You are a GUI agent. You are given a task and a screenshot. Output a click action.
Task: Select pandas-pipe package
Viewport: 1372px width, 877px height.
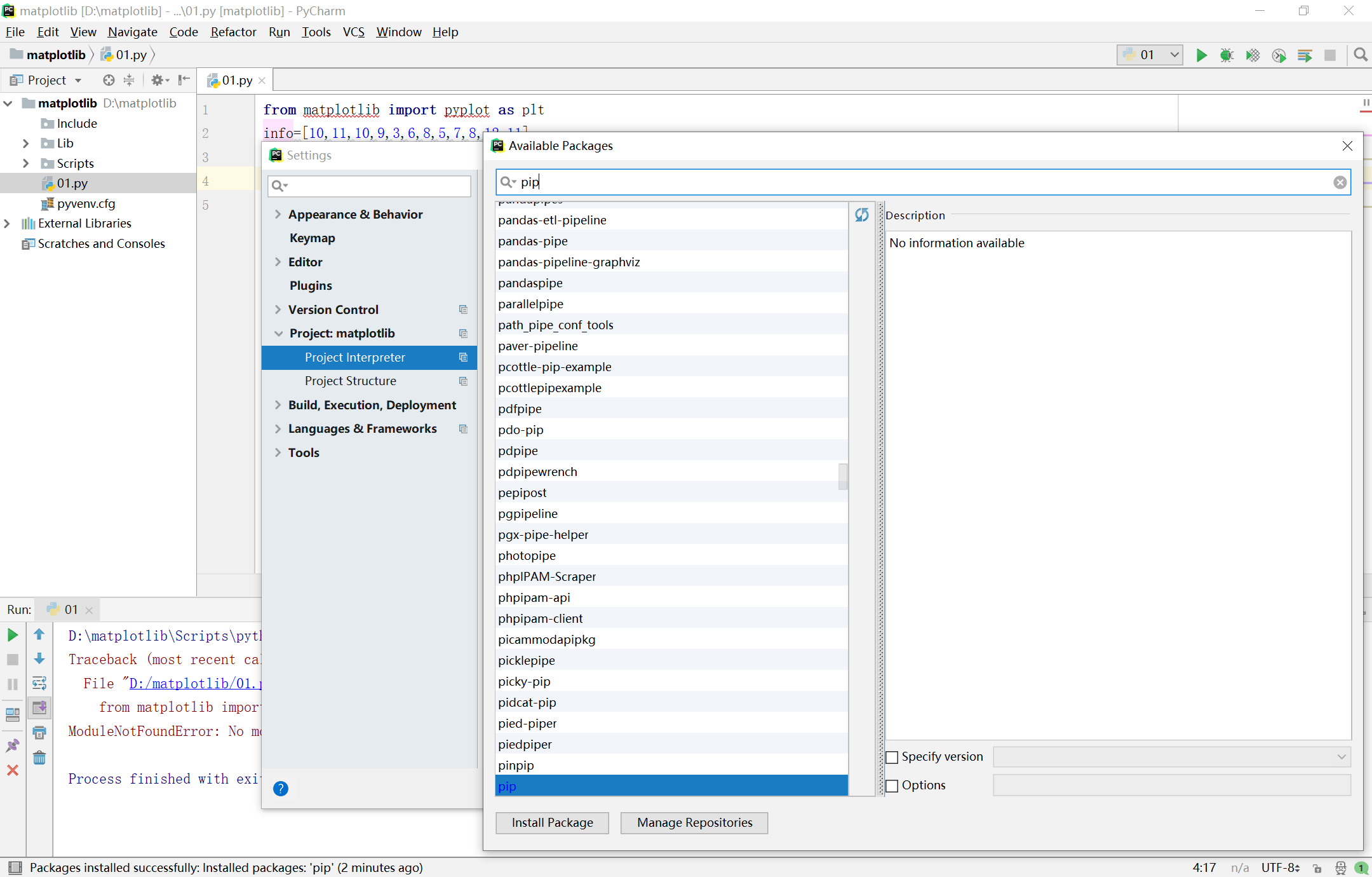[x=671, y=241]
